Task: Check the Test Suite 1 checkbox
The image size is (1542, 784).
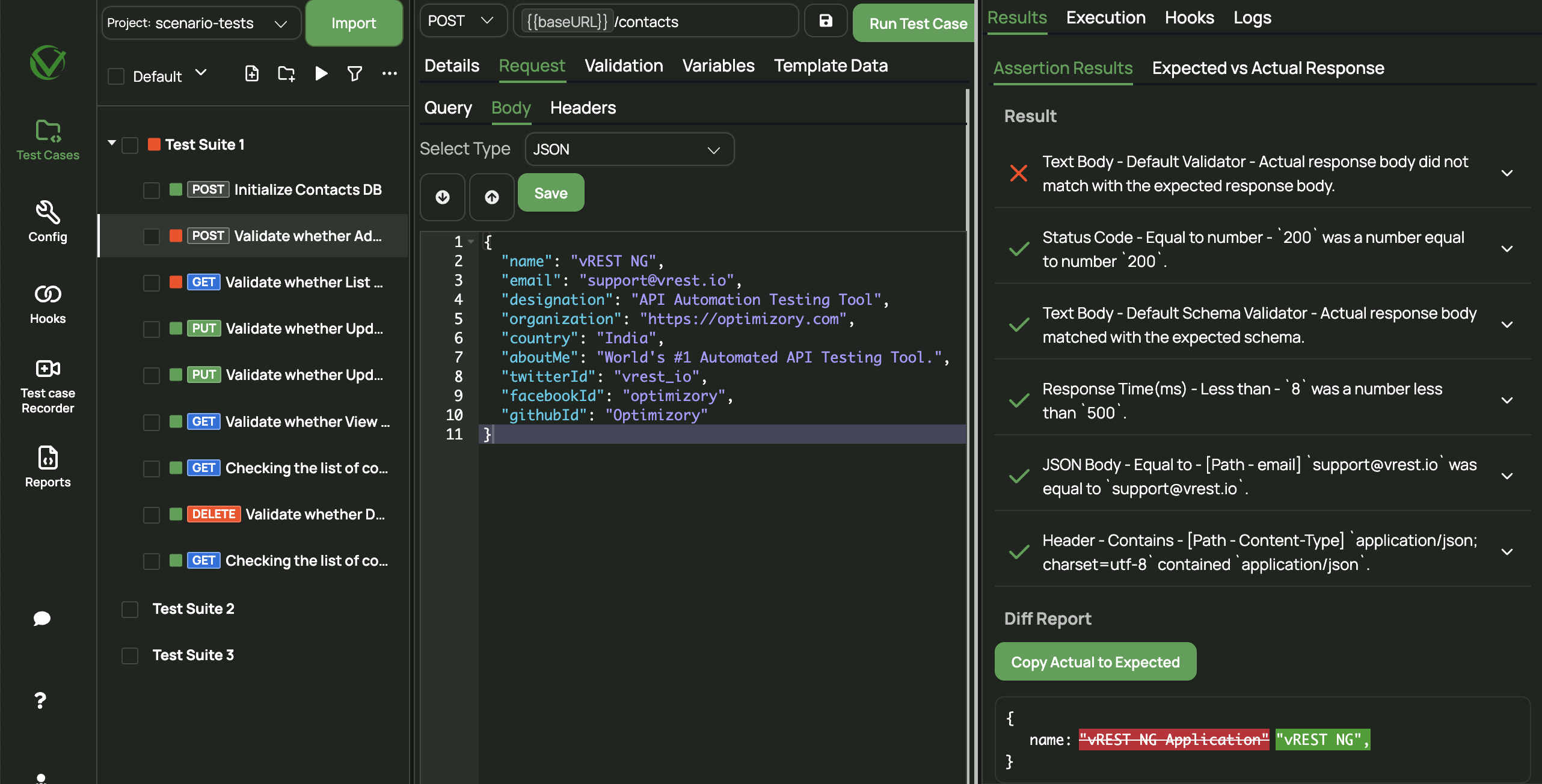Action: pyautogui.click(x=130, y=145)
